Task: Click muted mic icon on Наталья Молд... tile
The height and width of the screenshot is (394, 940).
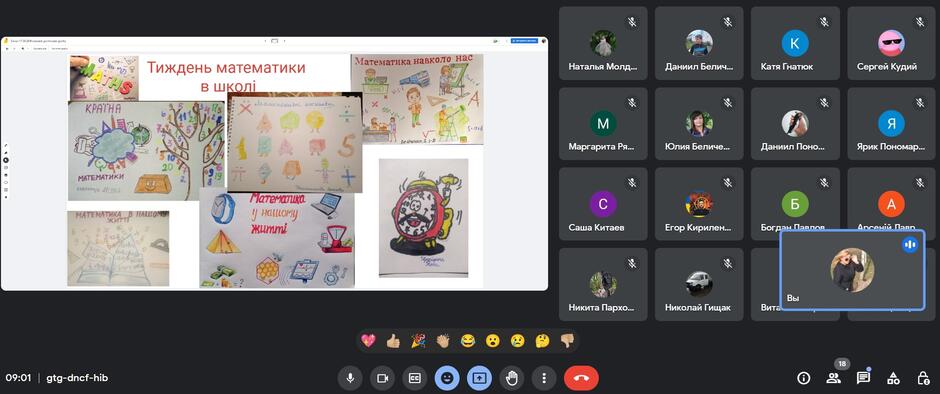Action: pyautogui.click(x=631, y=22)
